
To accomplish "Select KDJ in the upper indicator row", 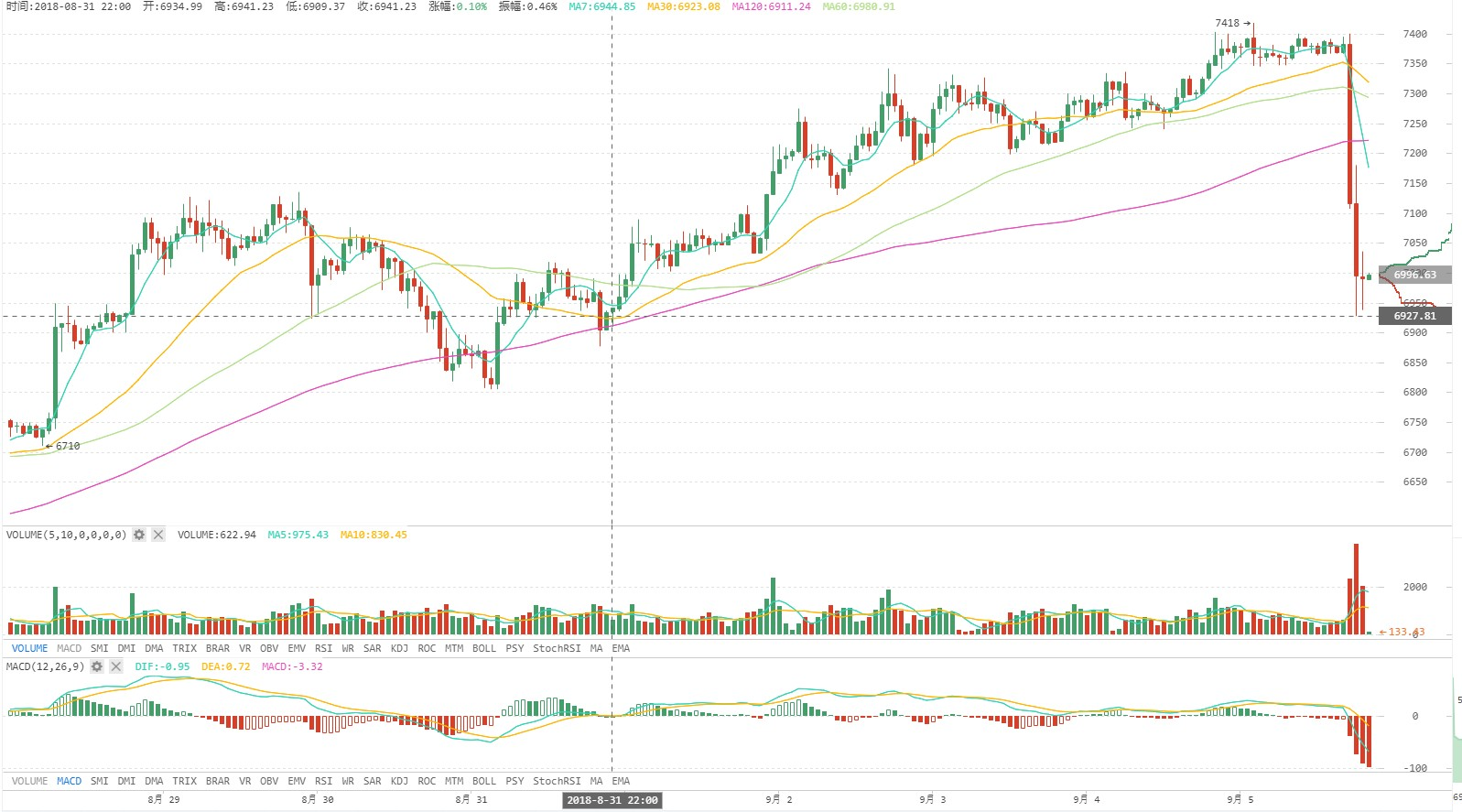I will click(x=399, y=648).
